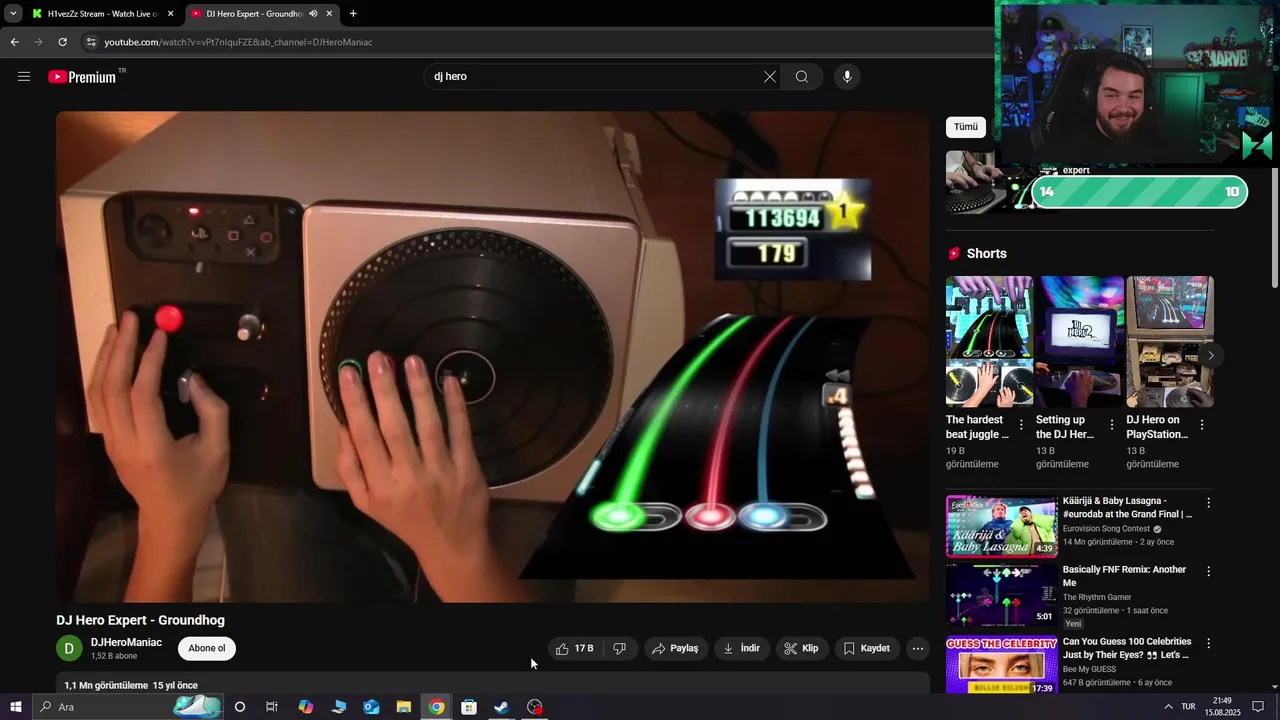This screenshot has width=1280, height=720.
Task: Click the main DJ Hero video player
Action: point(493,357)
